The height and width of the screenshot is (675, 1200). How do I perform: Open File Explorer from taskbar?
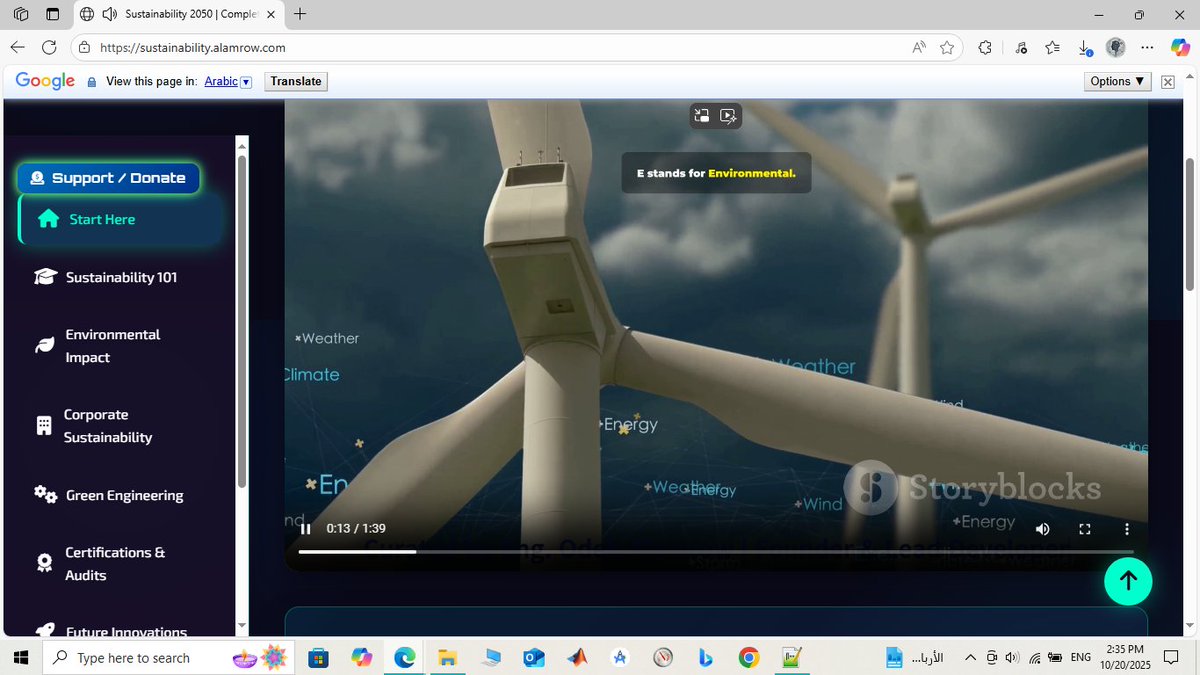tap(447, 657)
